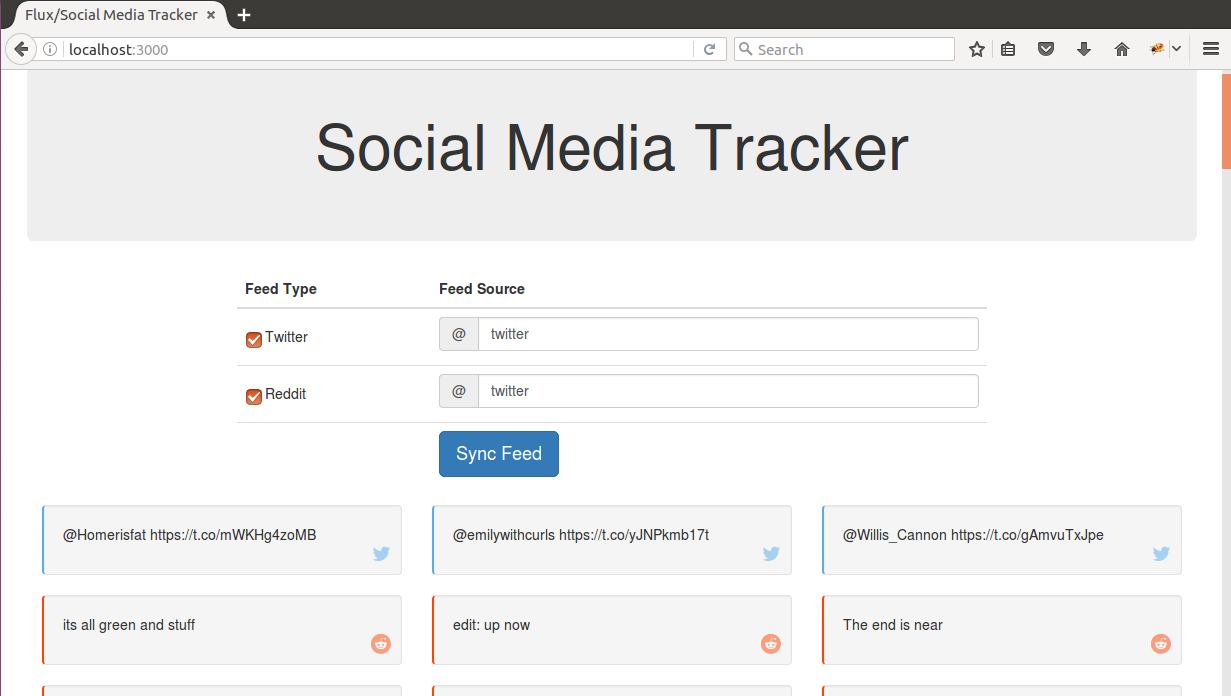Click 'its all green and stuff' post text

(x=129, y=625)
